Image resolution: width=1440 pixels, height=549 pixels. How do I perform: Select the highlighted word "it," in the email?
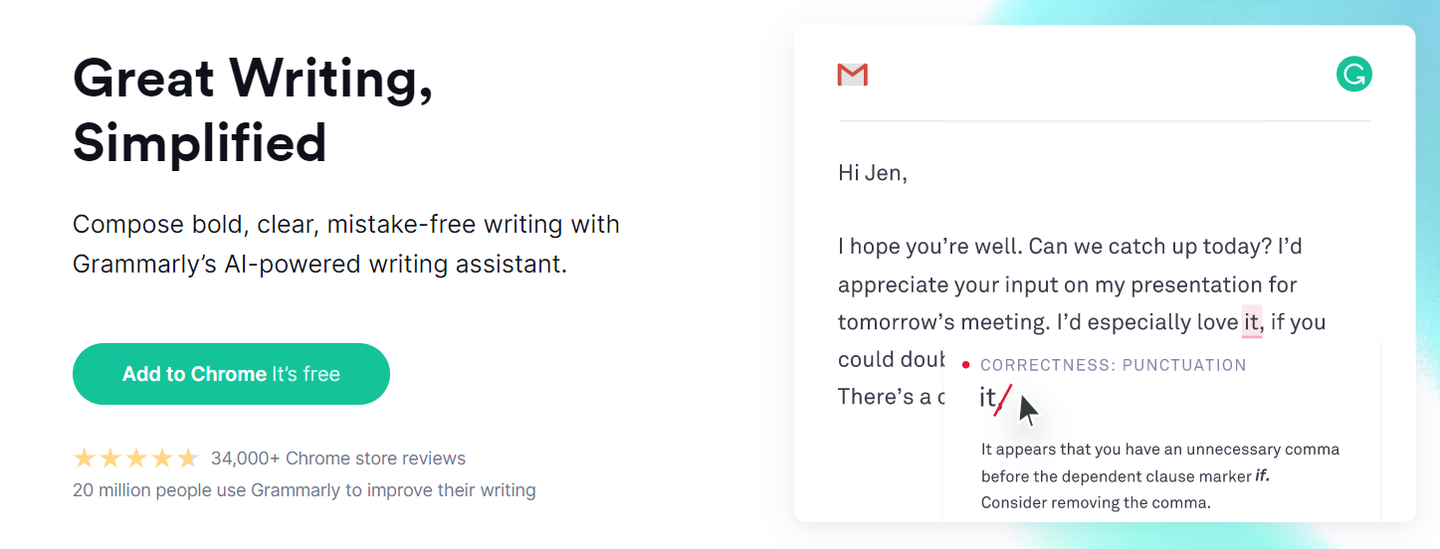coord(1252,323)
